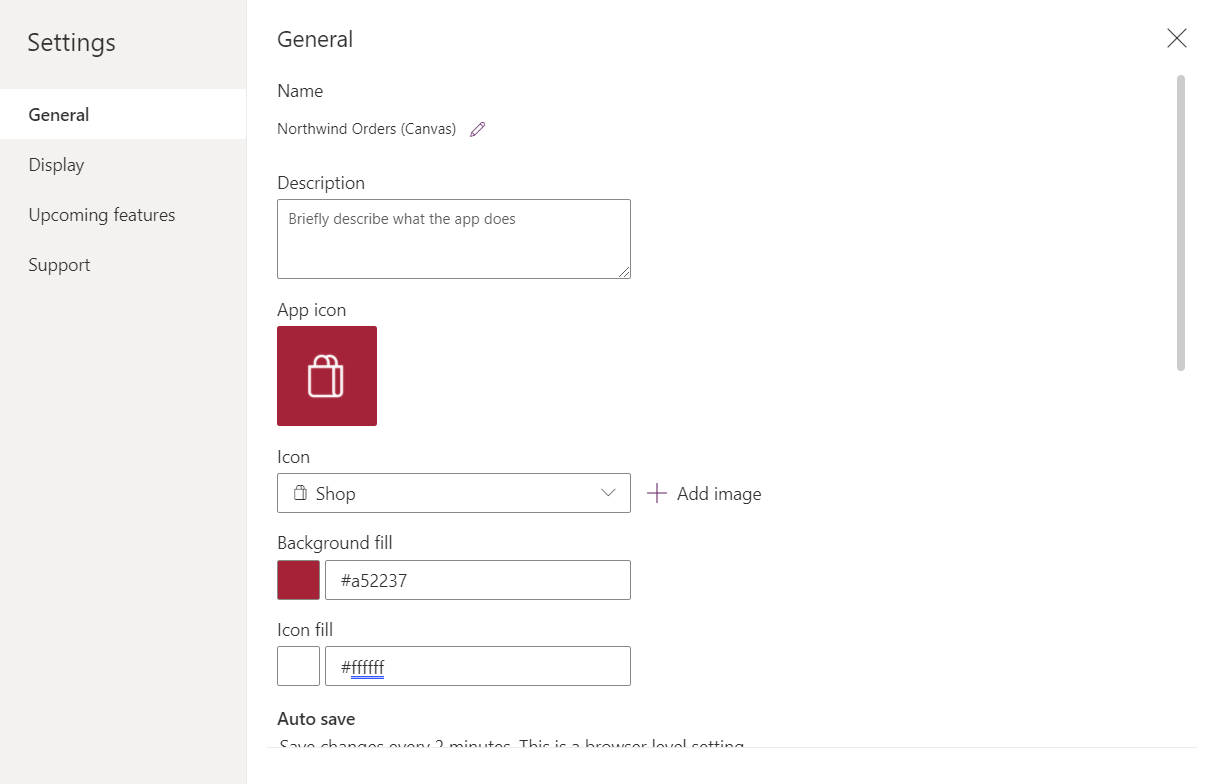Screen dimensions: 1214x784
Task: Click the red shopping bag app icon preview
Action: coord(327,376)
